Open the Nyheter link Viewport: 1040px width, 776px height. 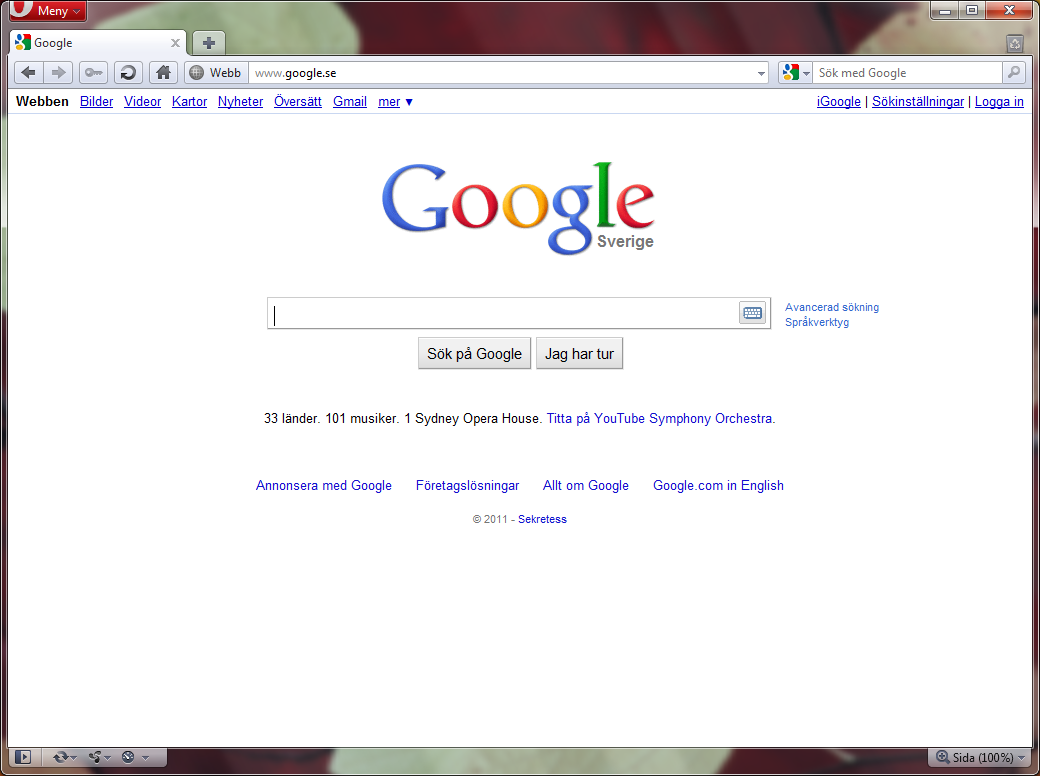point(240,101)
